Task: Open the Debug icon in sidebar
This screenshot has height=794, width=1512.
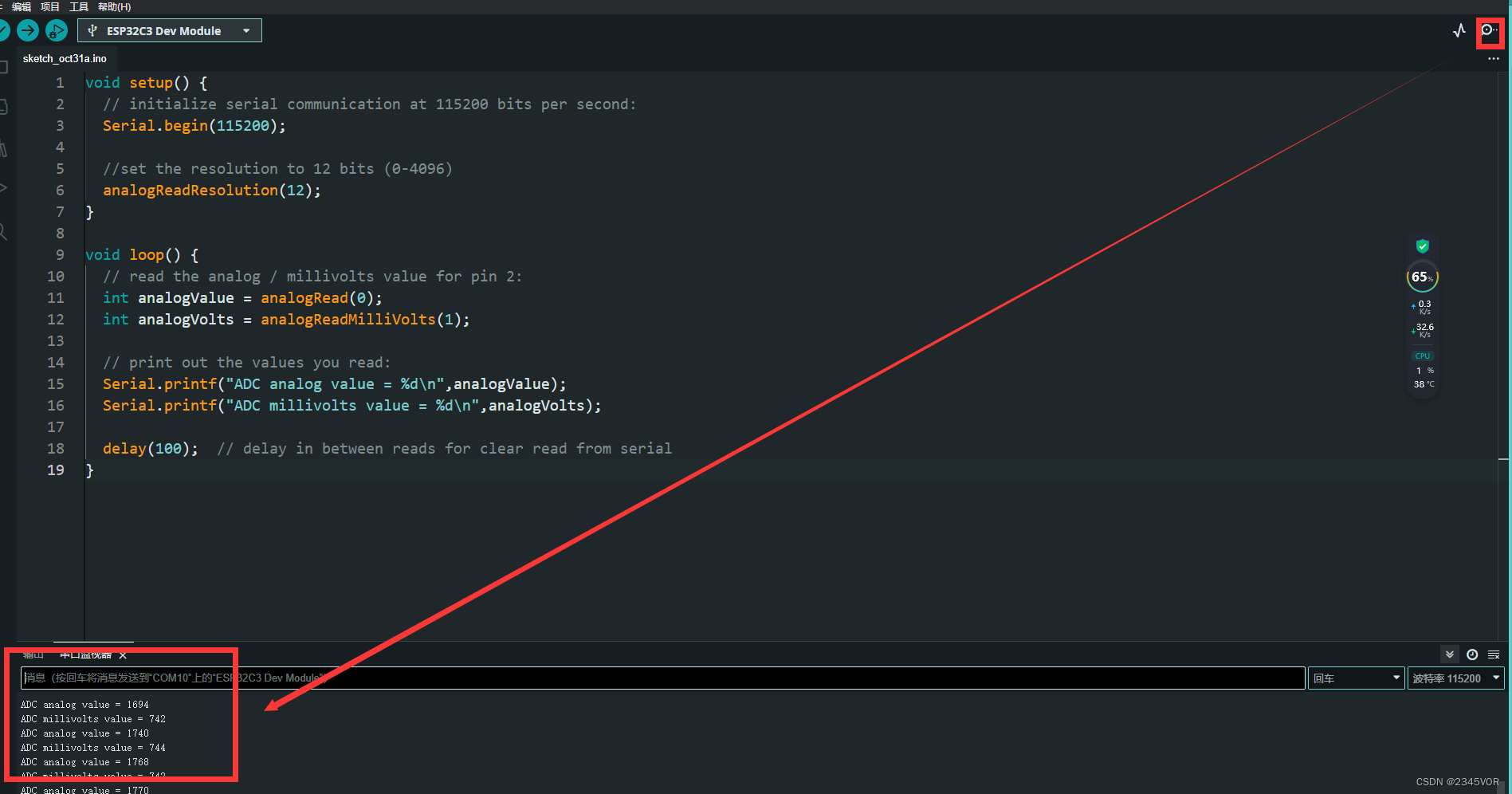Action: [x=4, y=189]
